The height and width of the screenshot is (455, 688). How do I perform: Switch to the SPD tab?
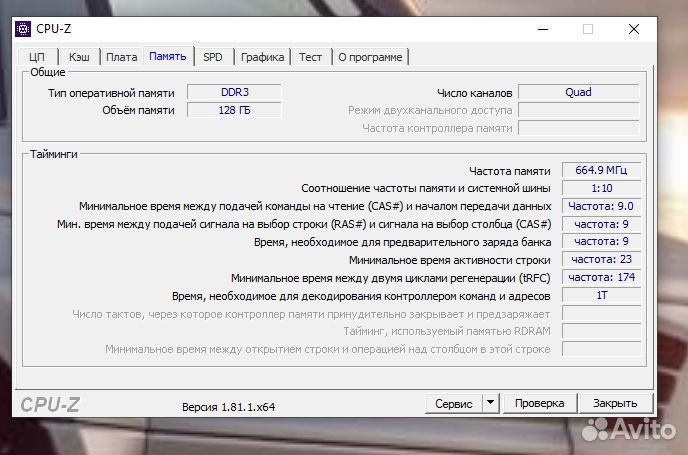[213, 57]
